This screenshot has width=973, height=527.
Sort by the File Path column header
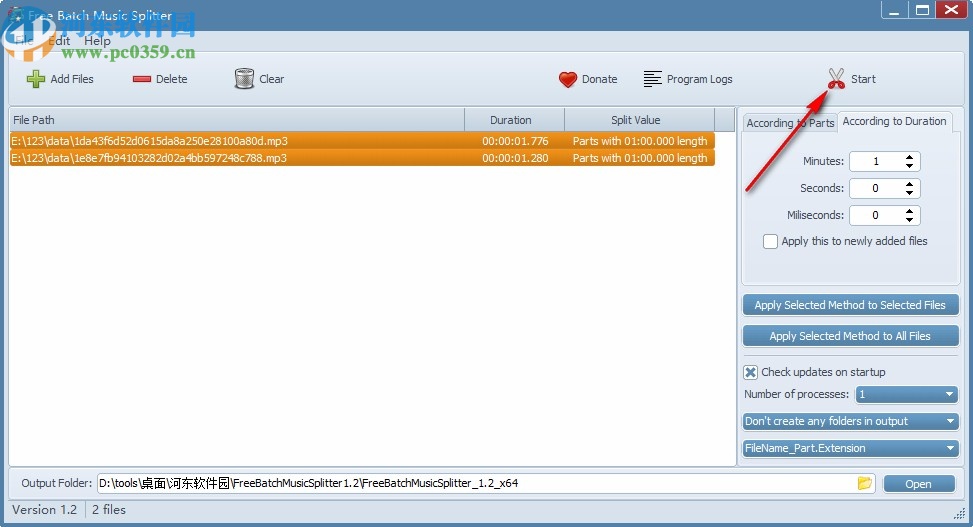point(236,120)
